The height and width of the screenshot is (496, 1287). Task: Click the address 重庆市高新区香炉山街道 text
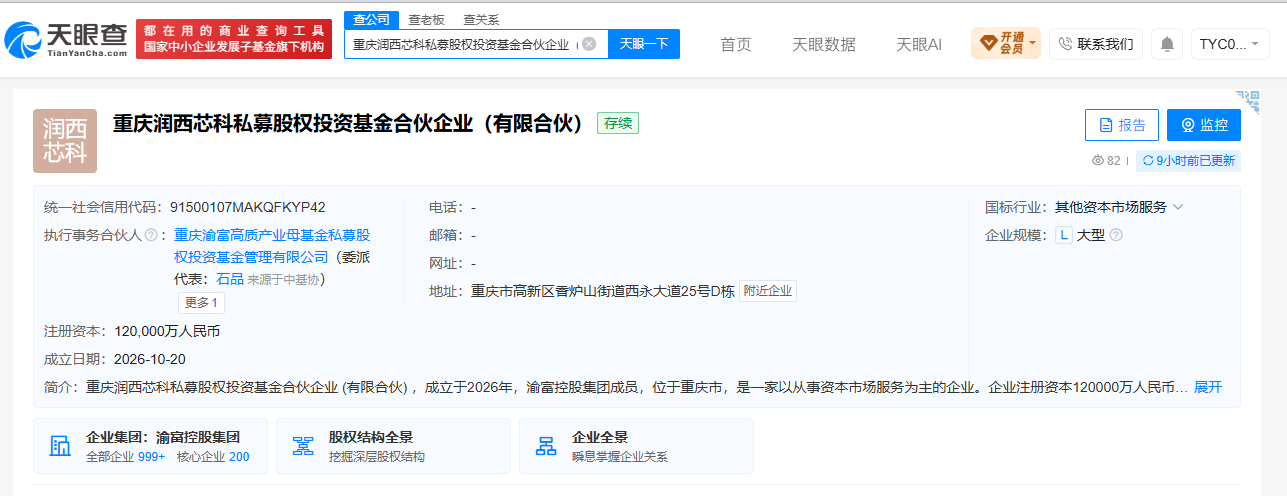(603, 291)
